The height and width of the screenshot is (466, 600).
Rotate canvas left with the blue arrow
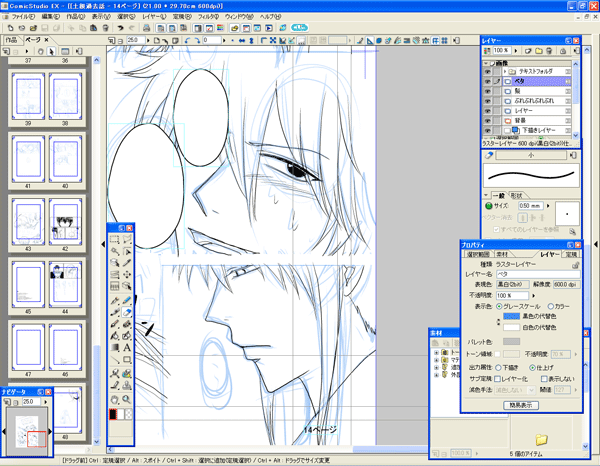[187, 40]
